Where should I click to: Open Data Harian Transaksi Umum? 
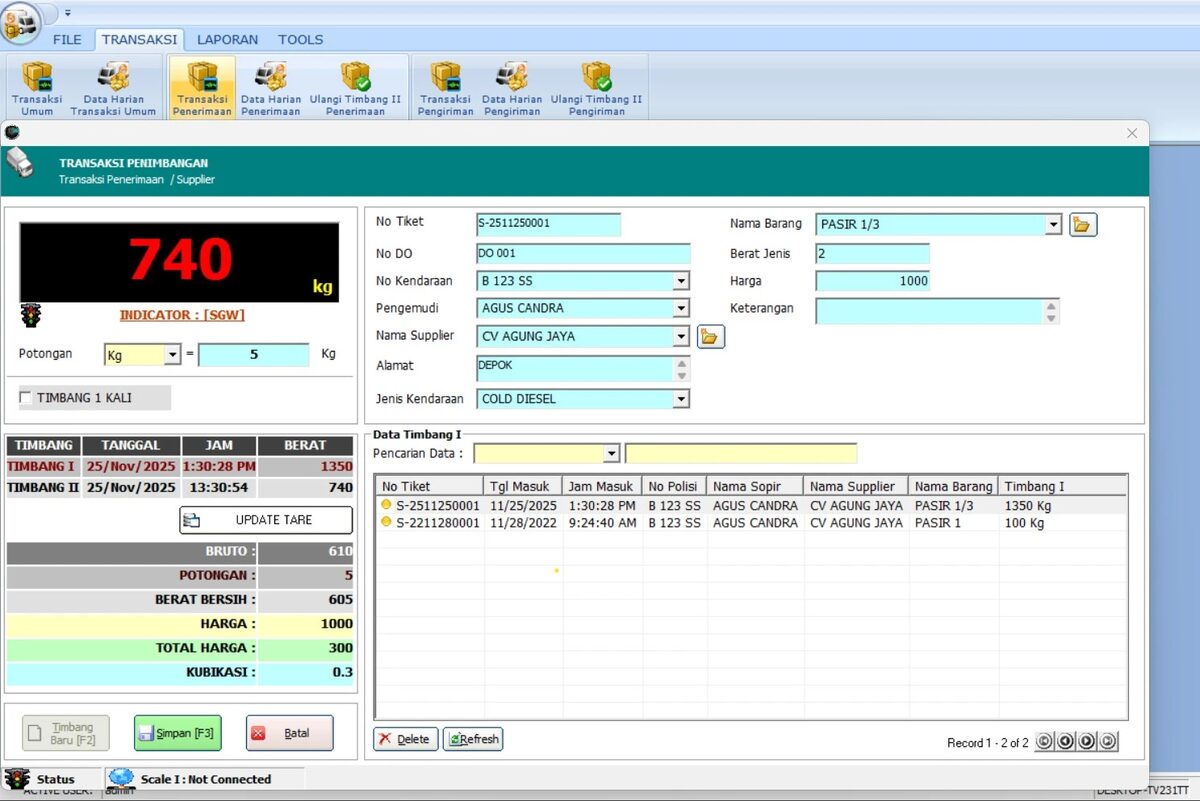click(113, 88)
